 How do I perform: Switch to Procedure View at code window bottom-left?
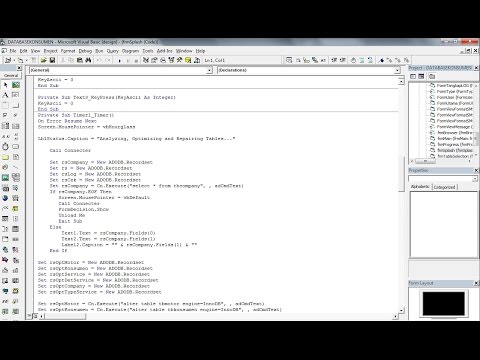(x=29, y=316)
